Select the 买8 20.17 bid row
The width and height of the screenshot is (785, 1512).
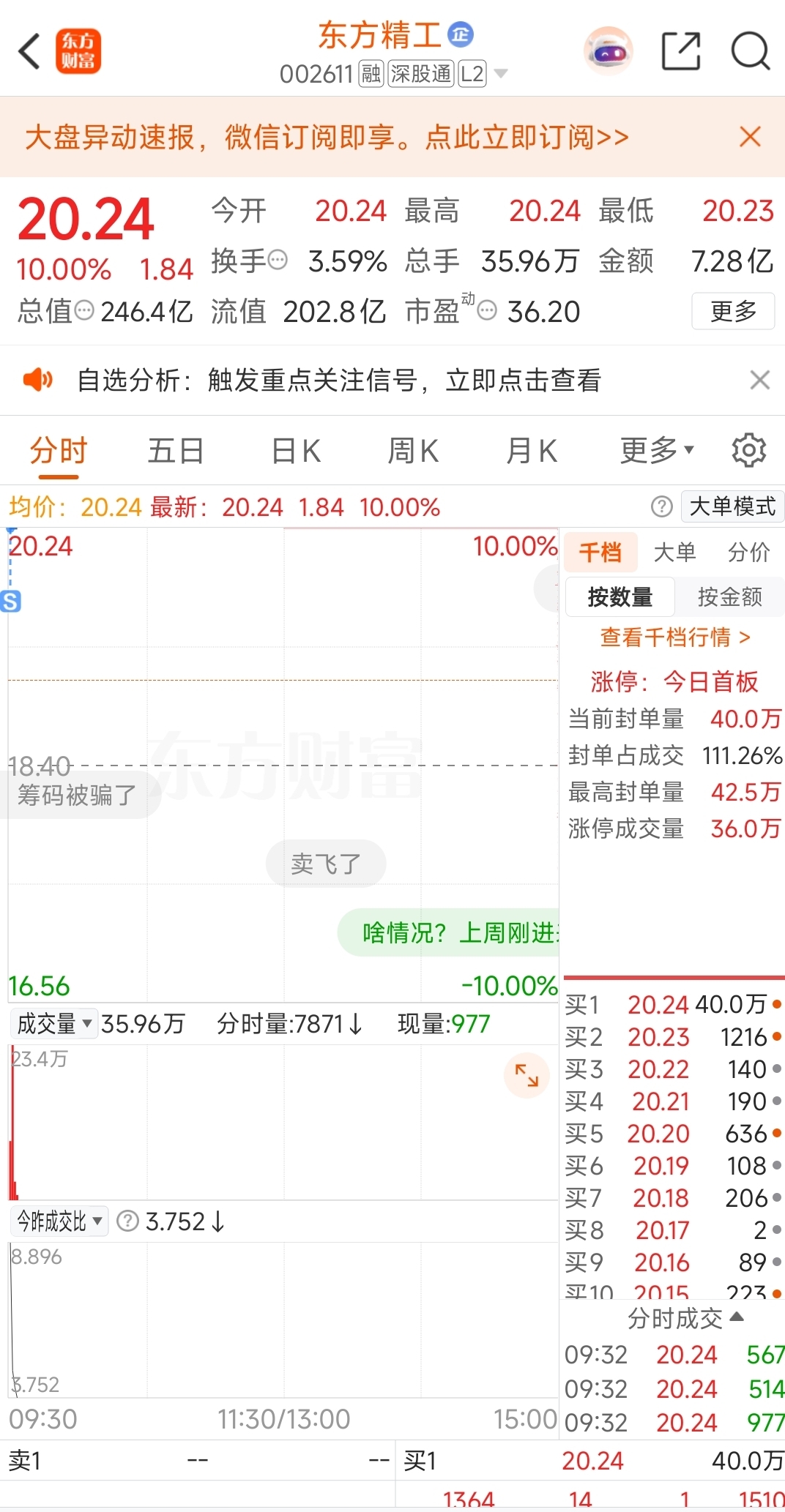pos(673,1230)
